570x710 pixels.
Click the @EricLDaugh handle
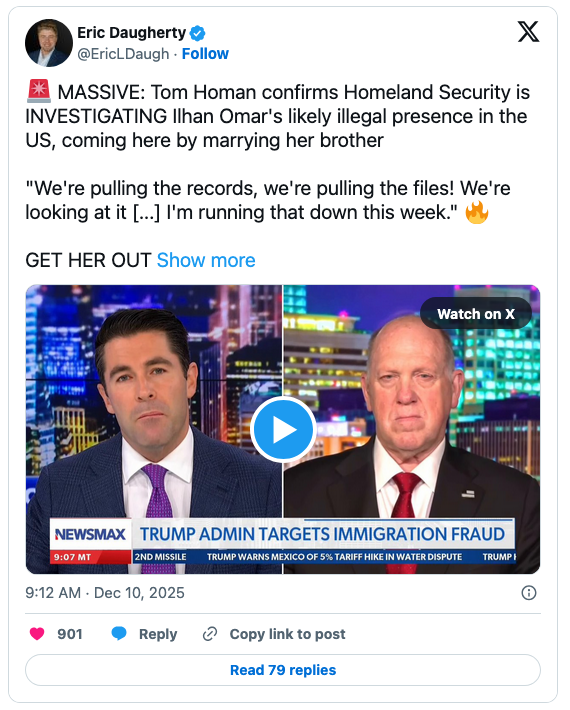[x=123, y=54]
